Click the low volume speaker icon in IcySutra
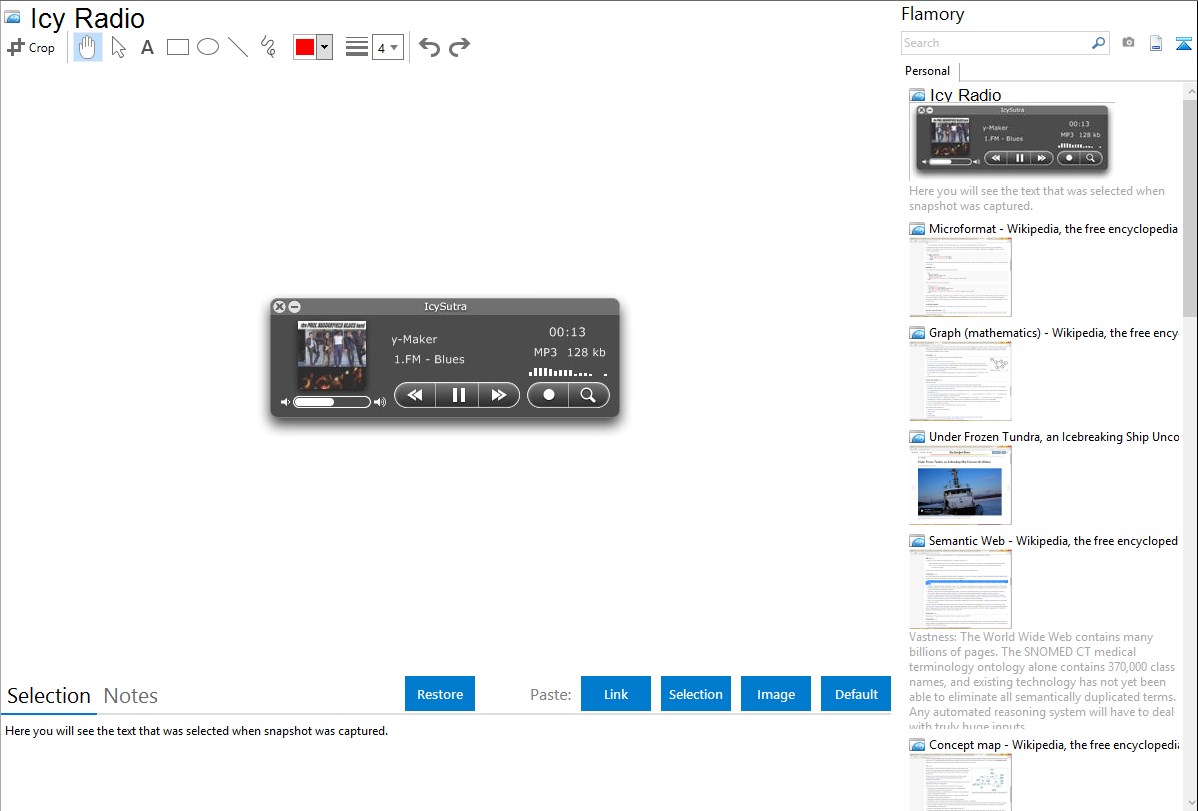1198x811 pixels. pos(285,402)
